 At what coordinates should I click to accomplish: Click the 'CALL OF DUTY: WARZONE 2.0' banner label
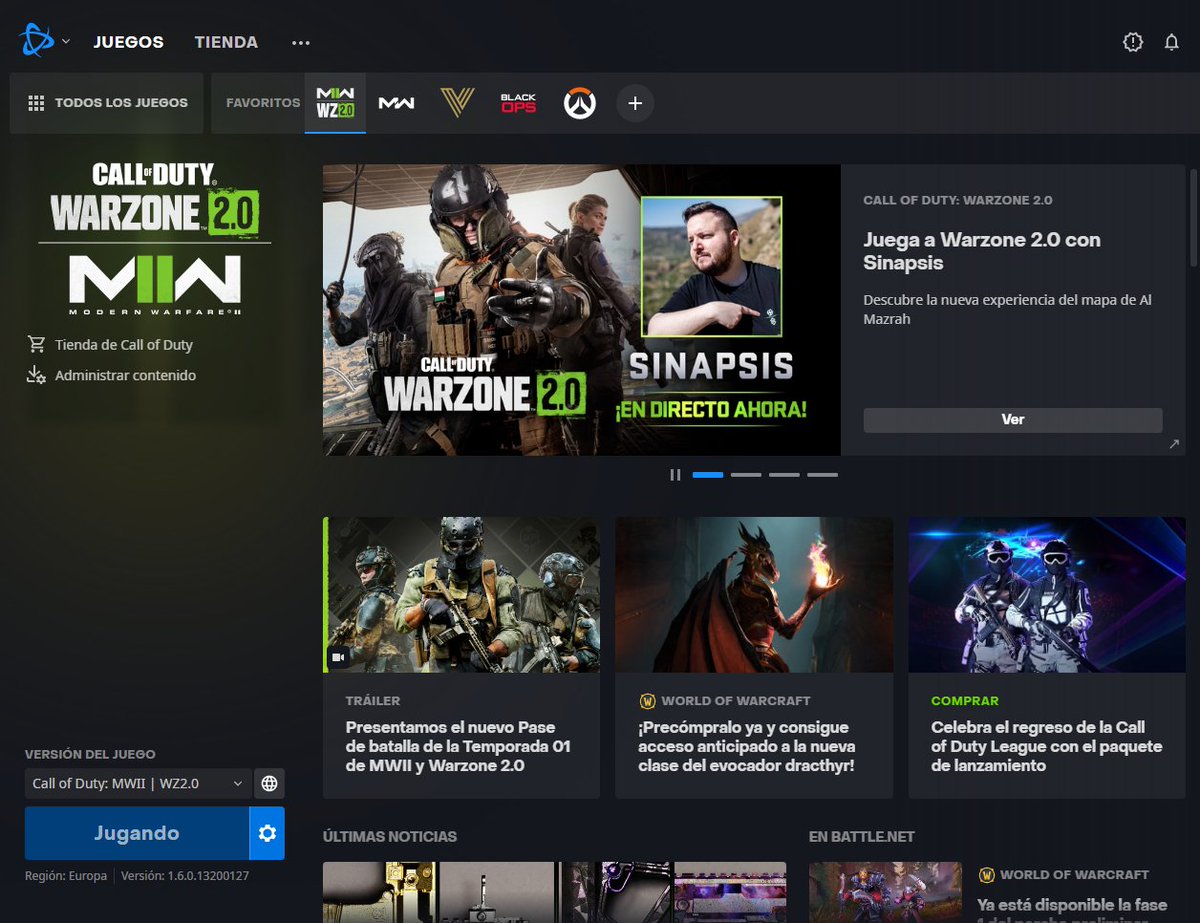(x=958, y=200)
